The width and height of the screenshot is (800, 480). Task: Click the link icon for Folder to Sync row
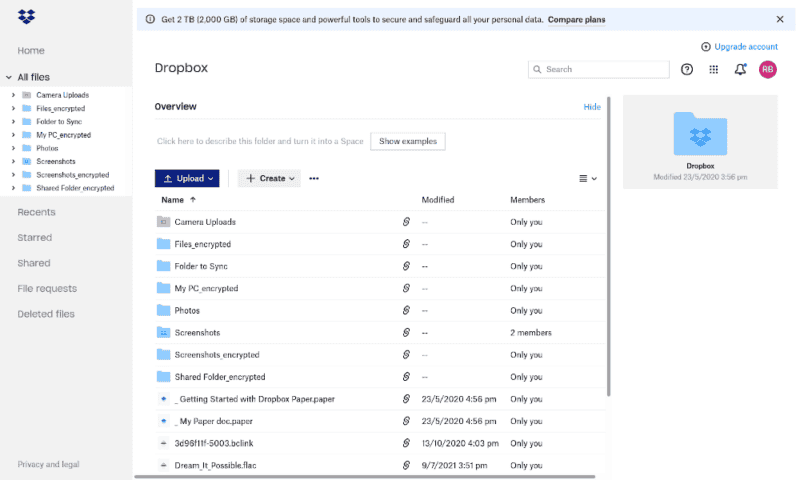pyautogui.click(x=406, y=266)
